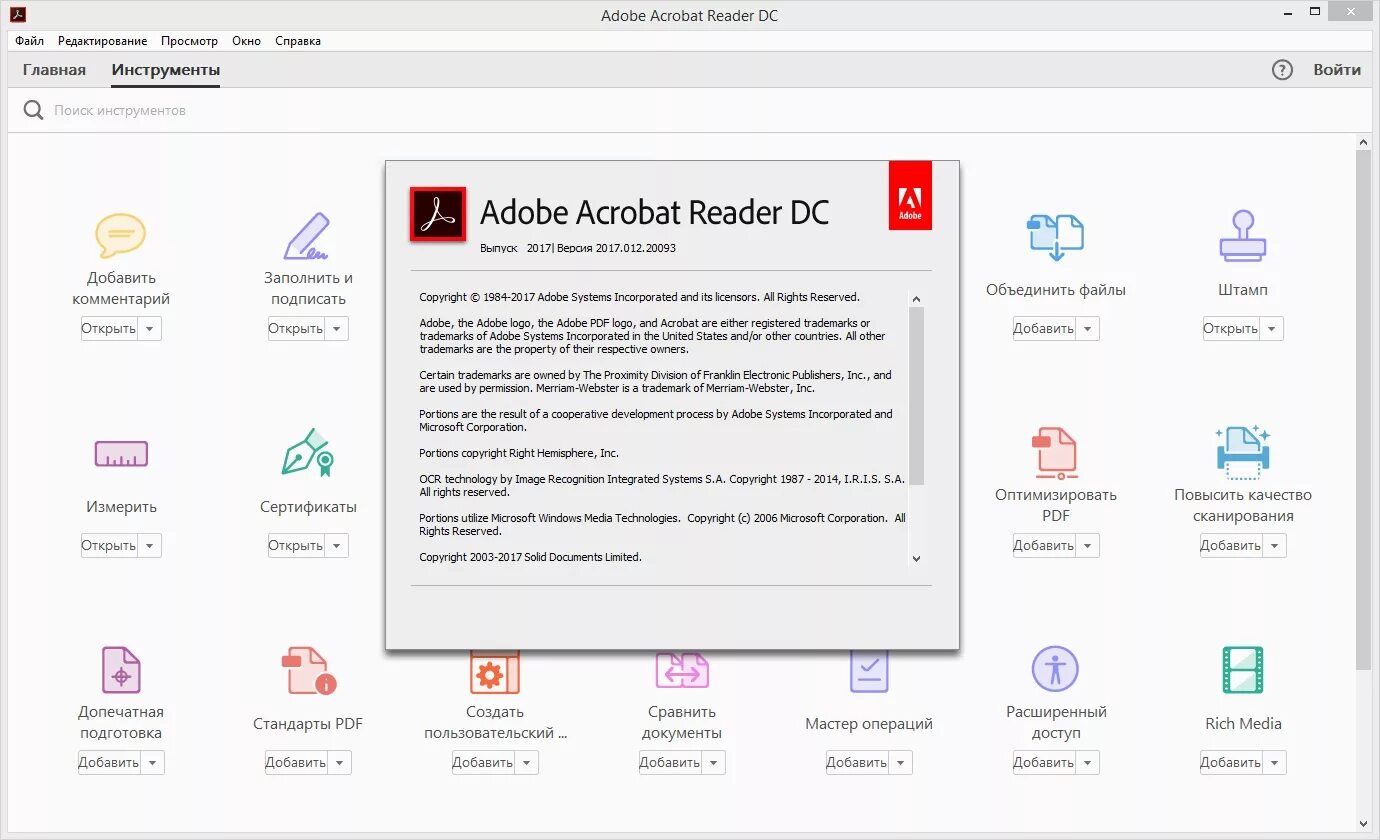Select the Инструменты tab
The height and width of the screenshot is (840, 1380).
click(x=166, y=70)
